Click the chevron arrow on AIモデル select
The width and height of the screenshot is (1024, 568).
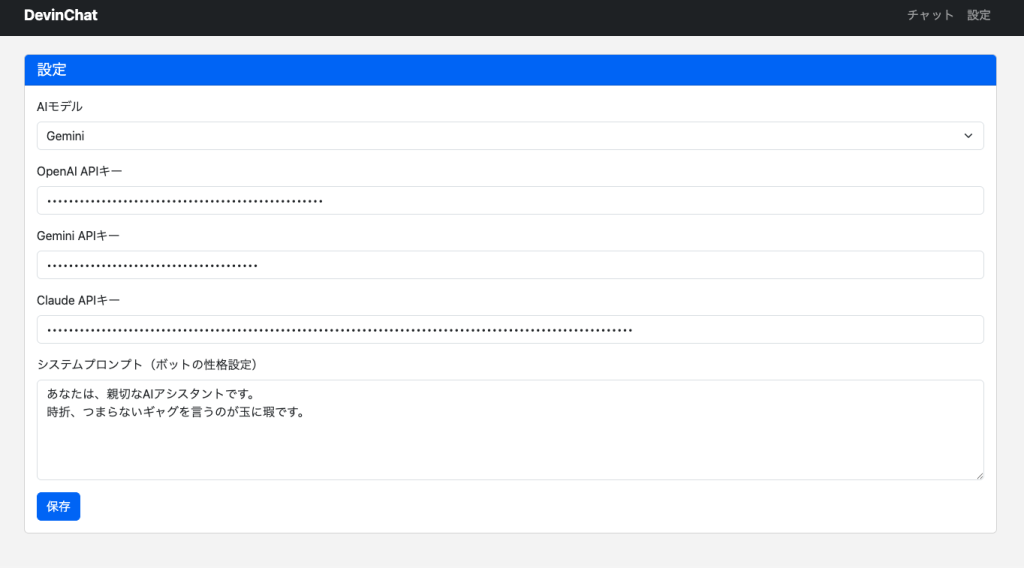coord(968,136)
